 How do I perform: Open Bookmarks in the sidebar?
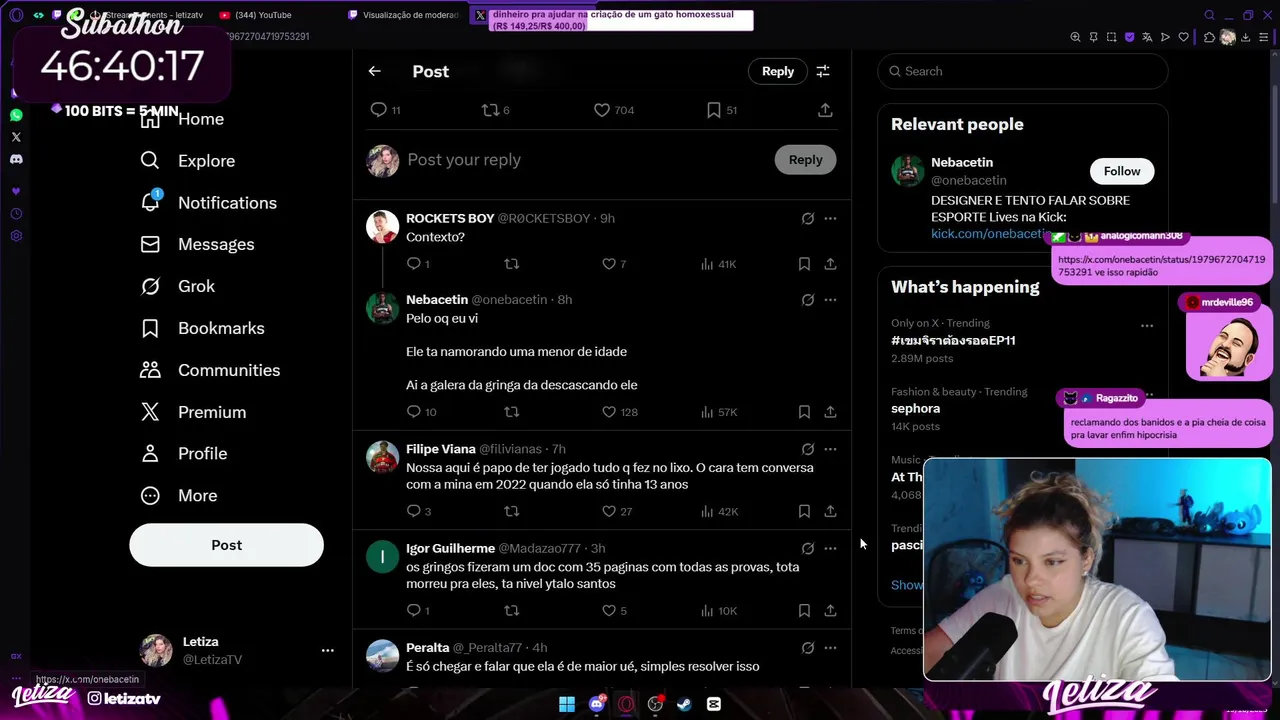[x=203, y=328]
